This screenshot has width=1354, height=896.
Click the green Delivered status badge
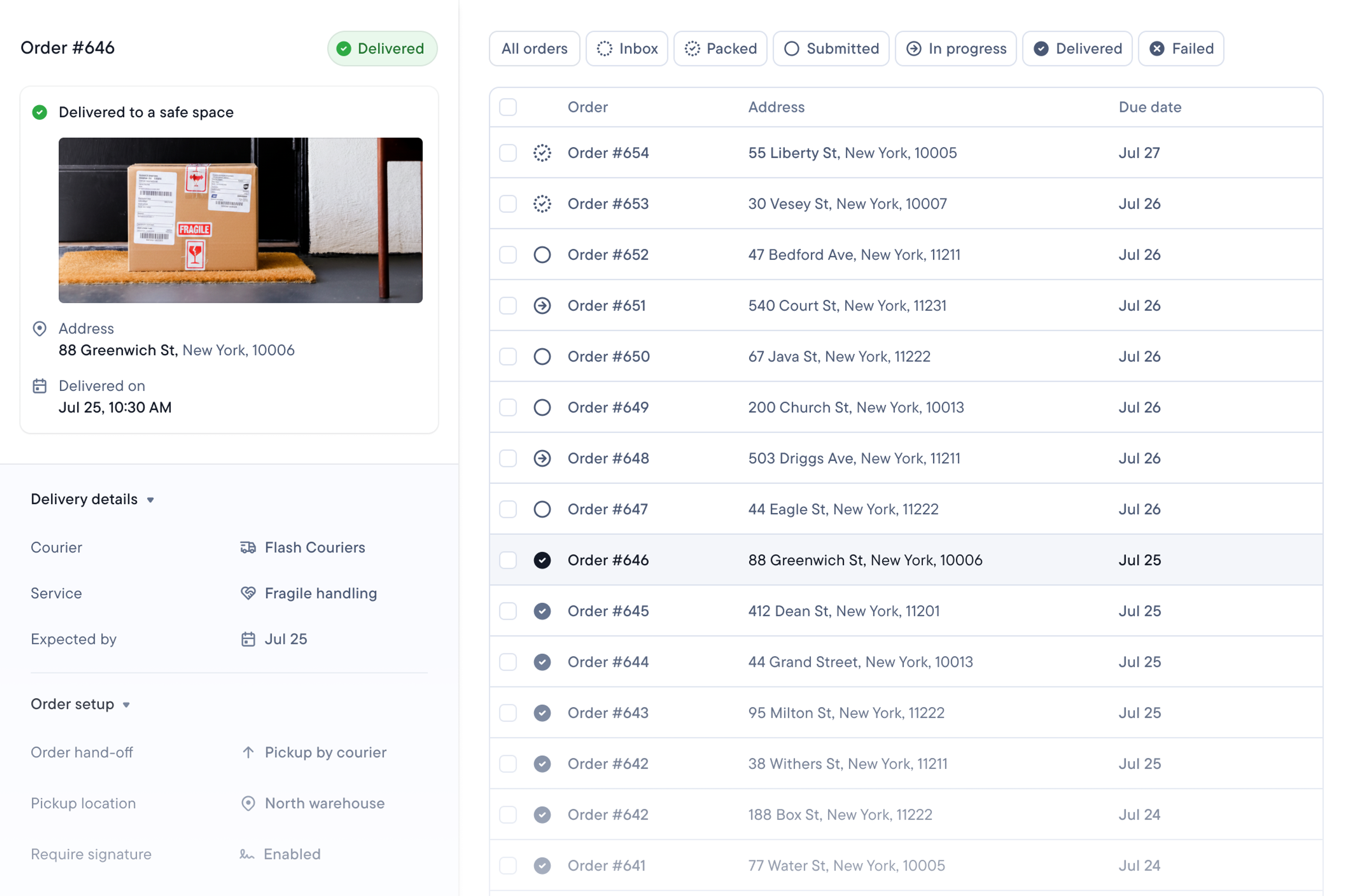(382, 49)
